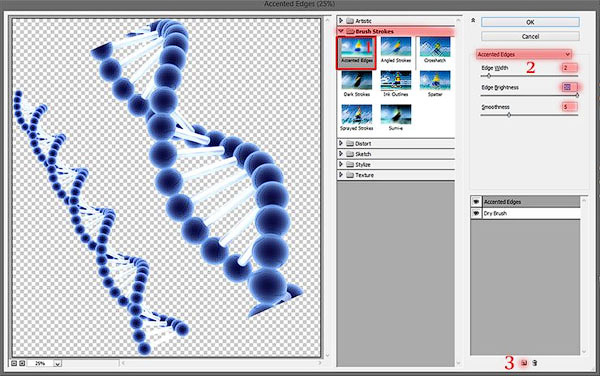Image resolution: width=600 pixels, height=376 pixels.
Task: Click the zoom in plus button
Action: click(x=22, y=363)
